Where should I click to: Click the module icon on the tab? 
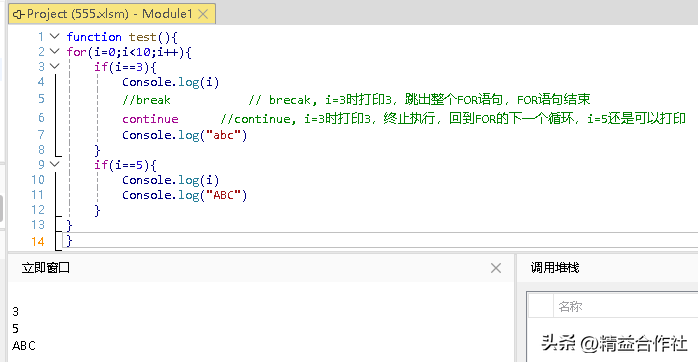tap(18, 15)
